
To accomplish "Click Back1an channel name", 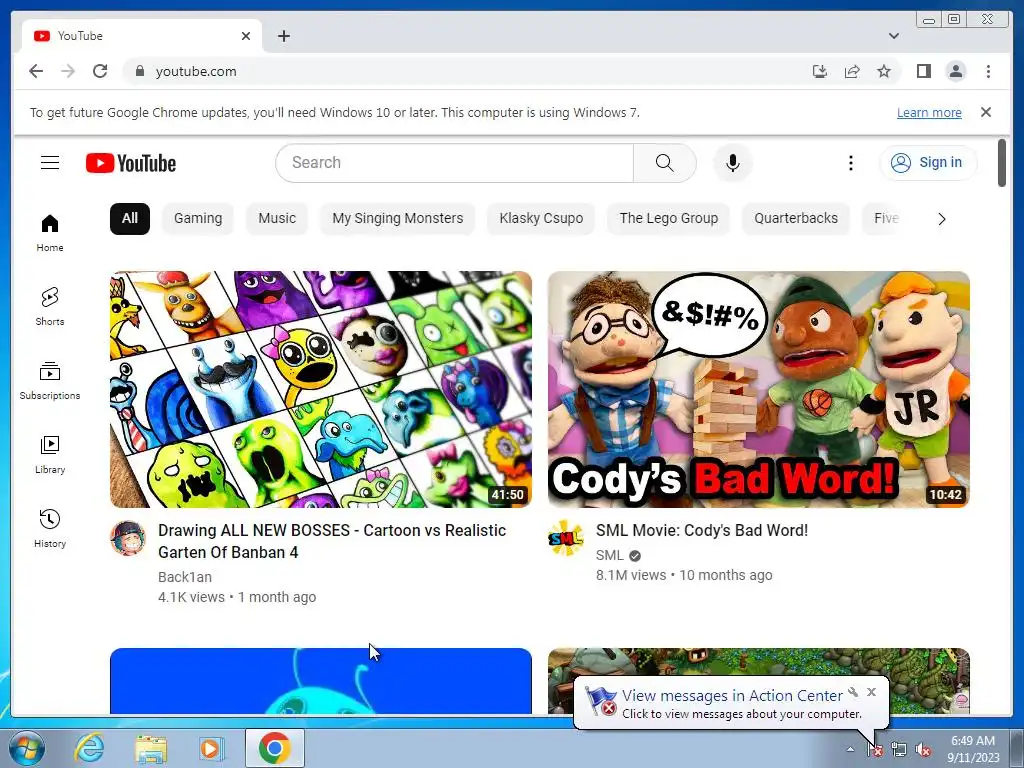I will (185, 577).
